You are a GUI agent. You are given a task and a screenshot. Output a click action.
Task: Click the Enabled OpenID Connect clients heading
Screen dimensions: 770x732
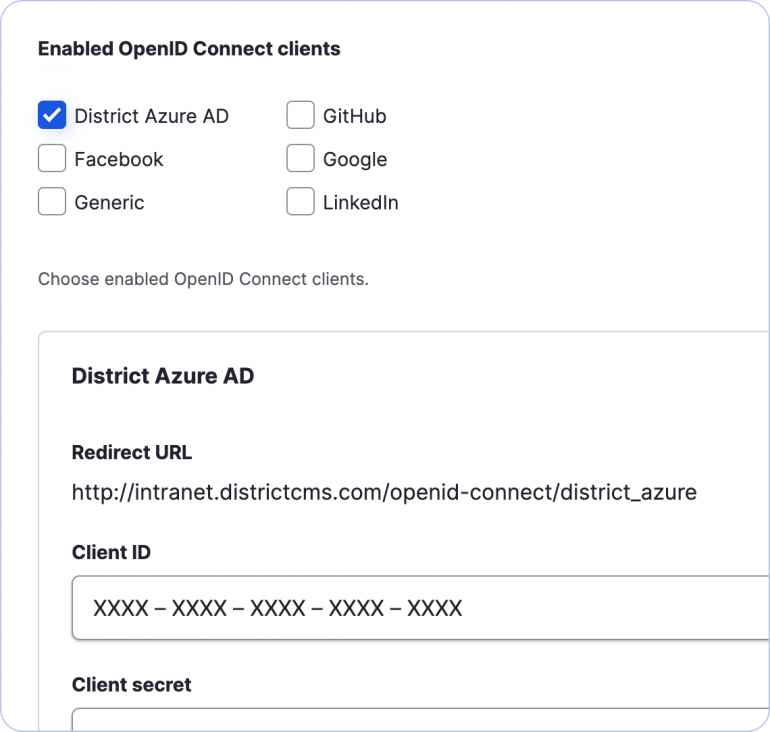click(x=189, y=49)
